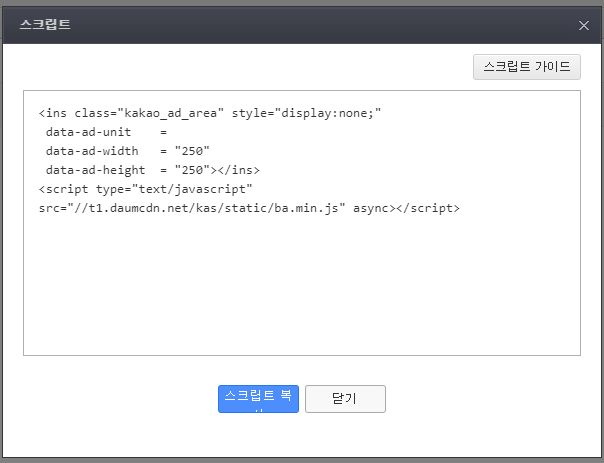The height and width of the screenshot is (463, 604).
Task: Close the 스크립트 dialog with the X
Action: click(584, 25)
